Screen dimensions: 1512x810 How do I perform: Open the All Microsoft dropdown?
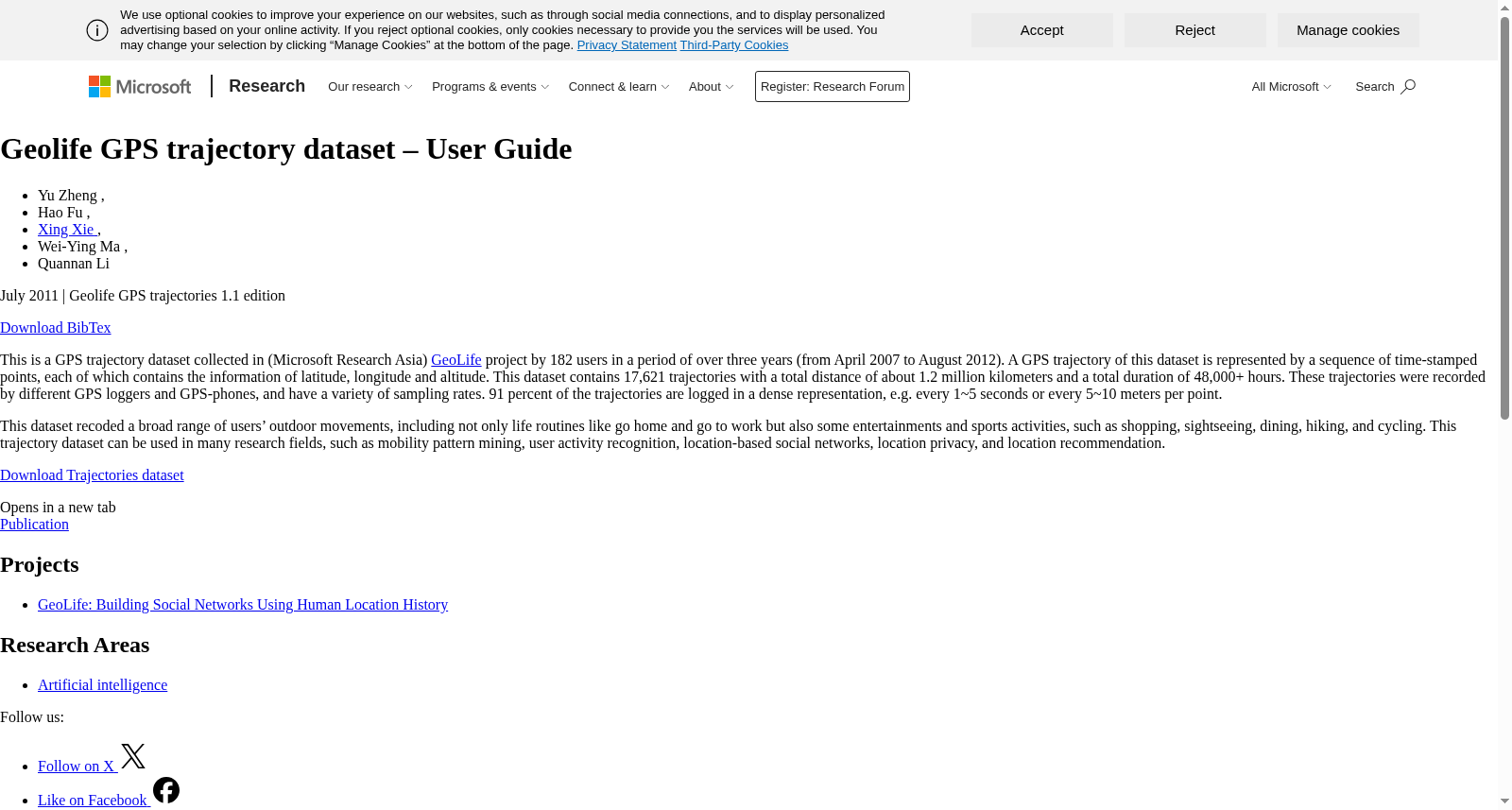tap(1292, 86)
